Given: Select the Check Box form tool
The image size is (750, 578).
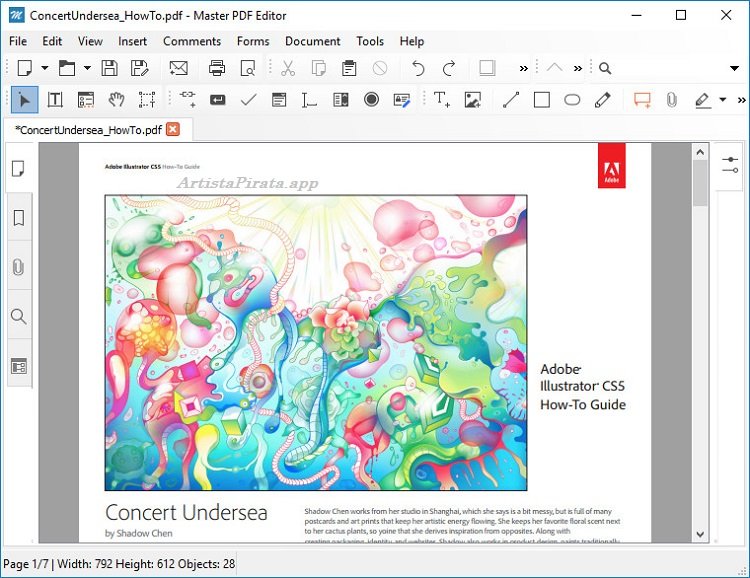Looking at the screenshot, I should click(x=248, y=100).
